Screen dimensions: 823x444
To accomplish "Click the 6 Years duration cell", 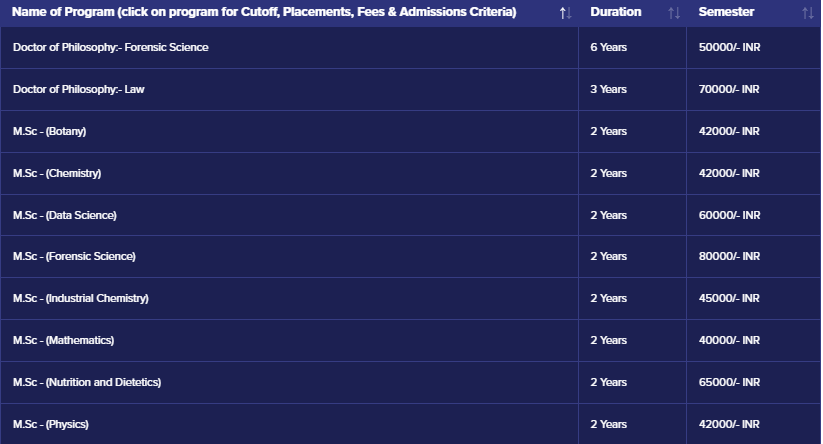I will pyautogui.click(x=608, y=48).
